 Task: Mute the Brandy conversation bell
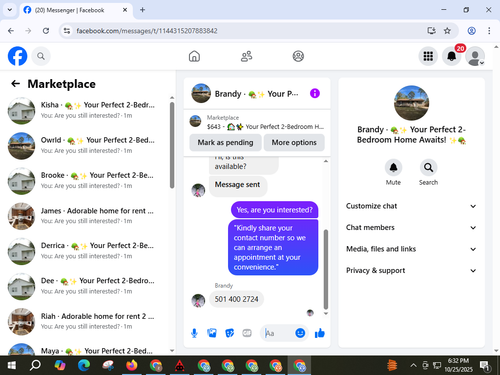pos(393,168)
